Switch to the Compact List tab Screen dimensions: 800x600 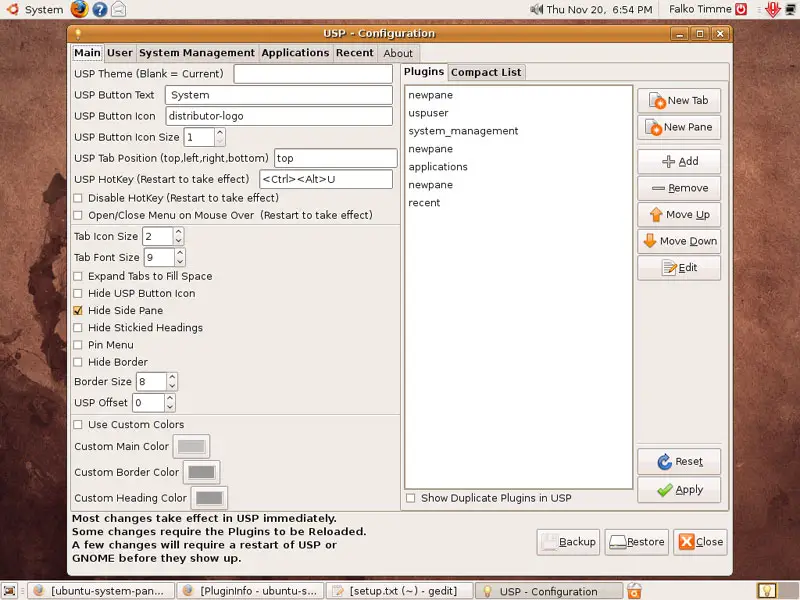486,72
